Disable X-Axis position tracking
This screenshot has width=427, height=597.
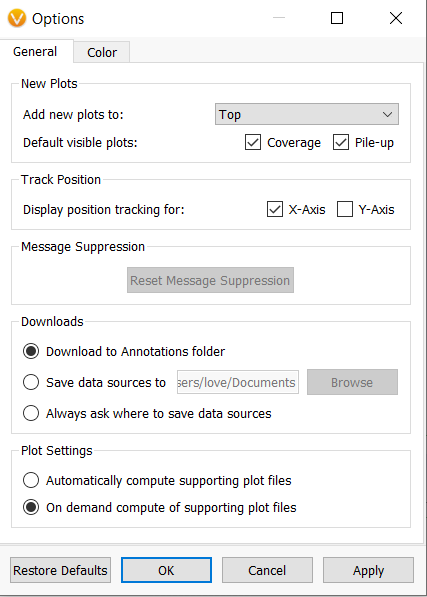pyautogui.click(x=275, y=209)
